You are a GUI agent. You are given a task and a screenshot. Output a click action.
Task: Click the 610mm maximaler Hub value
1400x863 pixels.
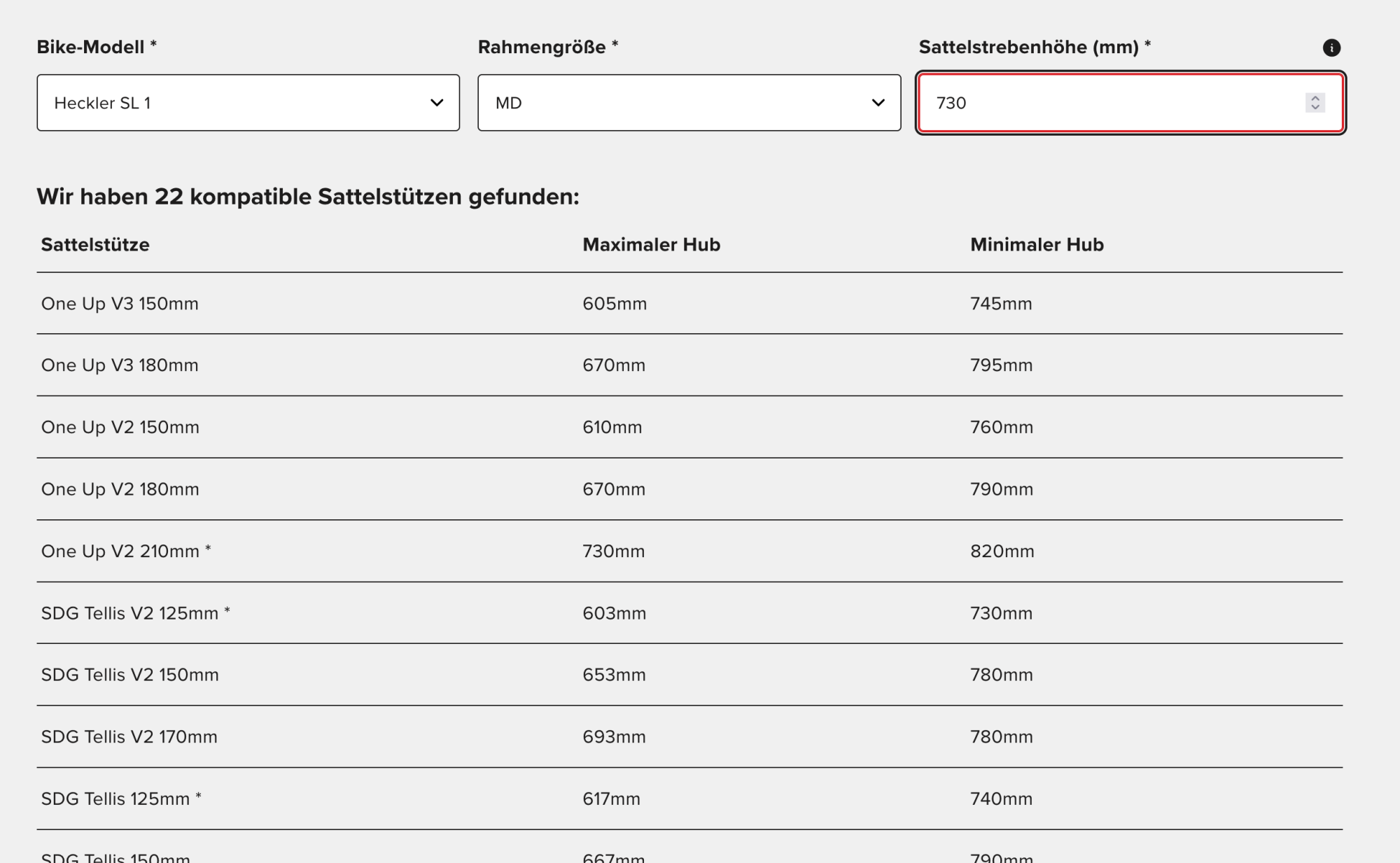[x=612, y=427]
